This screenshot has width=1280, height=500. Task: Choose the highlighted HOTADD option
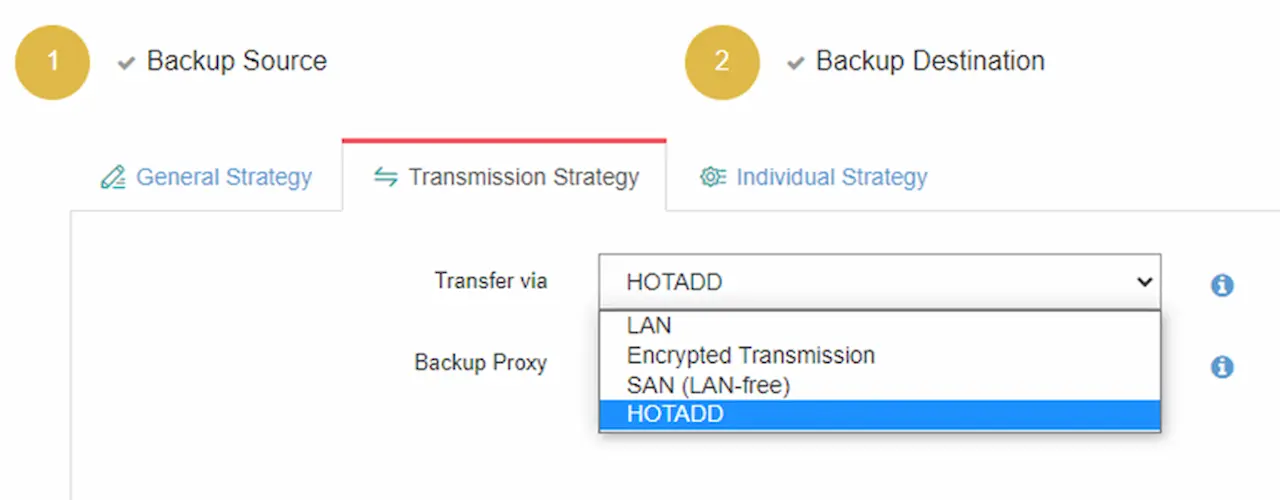pyautogui.click(x=880, y=415)
